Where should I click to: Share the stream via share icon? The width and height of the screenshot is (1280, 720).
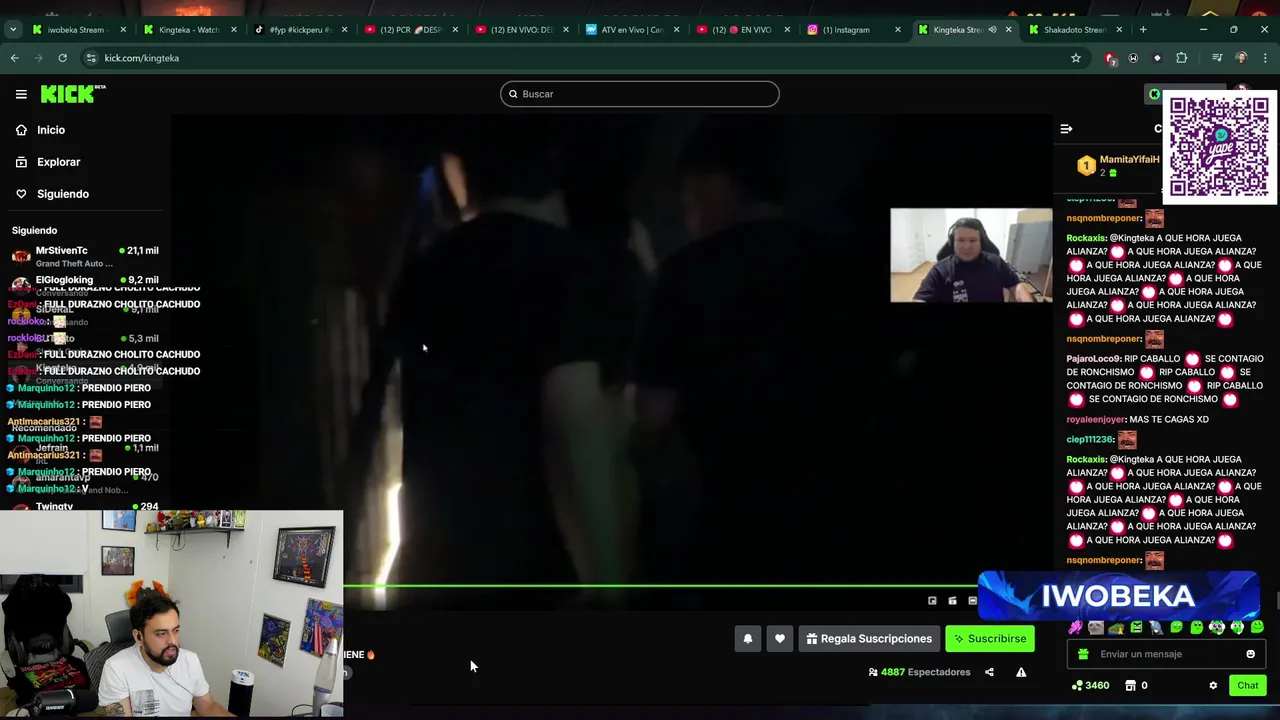pos(989,672)
